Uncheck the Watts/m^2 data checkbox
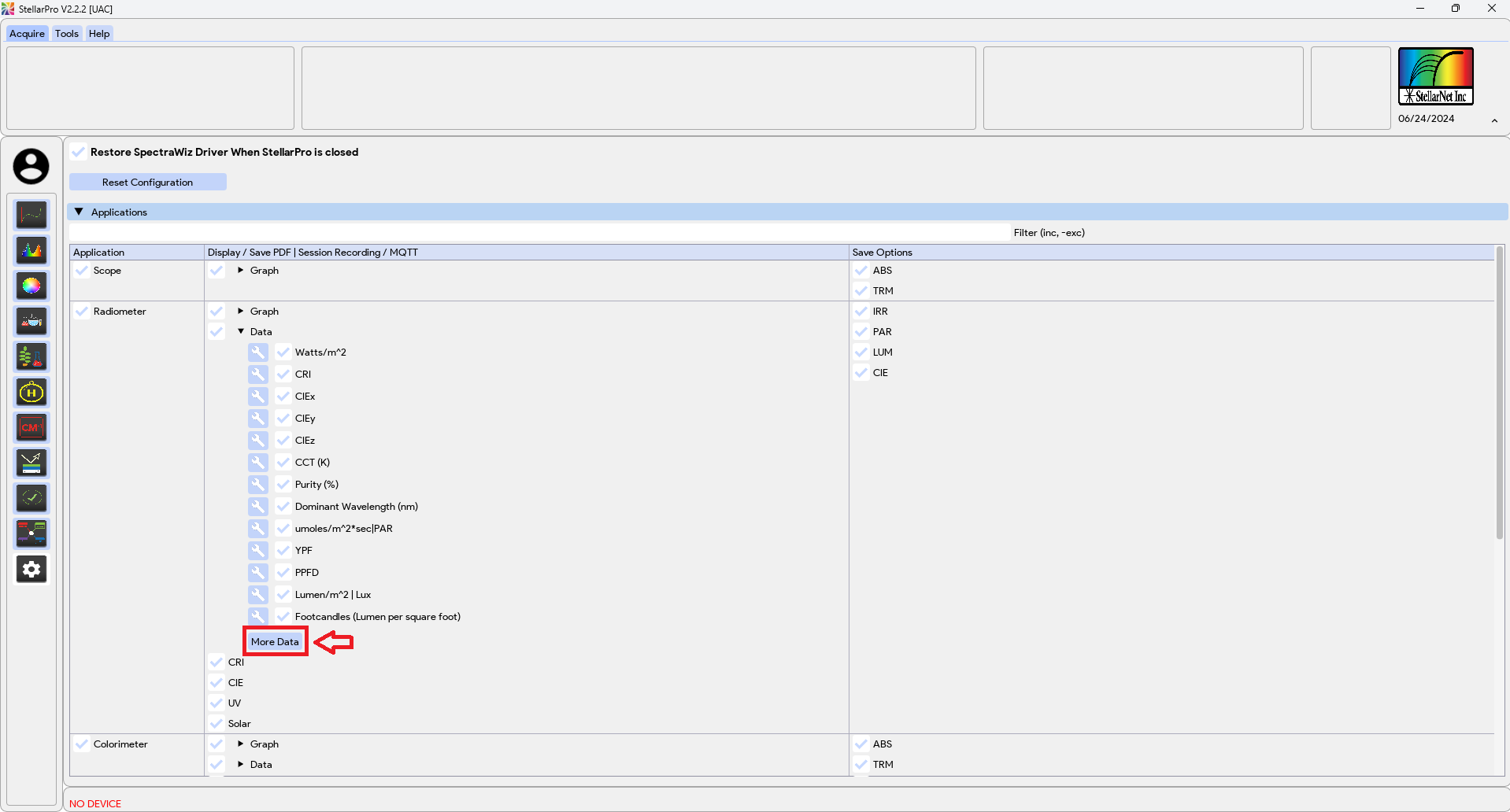The width and height of the screenshot is (1510, 812). point(283,352)
